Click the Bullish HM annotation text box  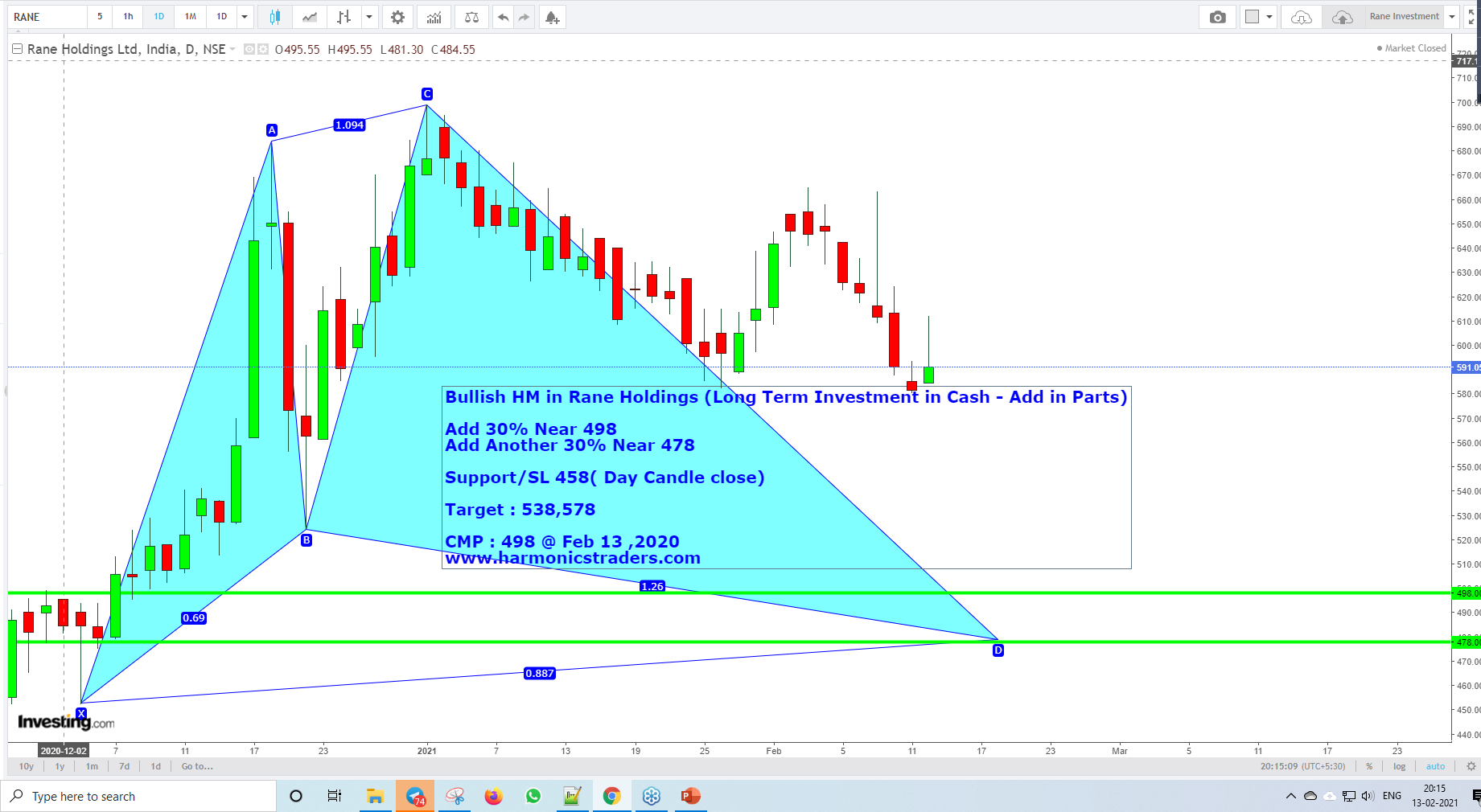pyautogui.click(x=786, y=478)
